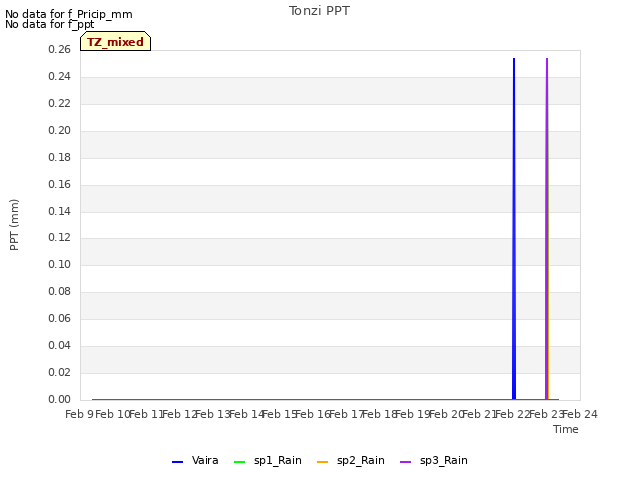Click the 0.00 y-axis tick label
Image resolution: width=640 pixels, height=480 pixels.
[x=59, y=399]
